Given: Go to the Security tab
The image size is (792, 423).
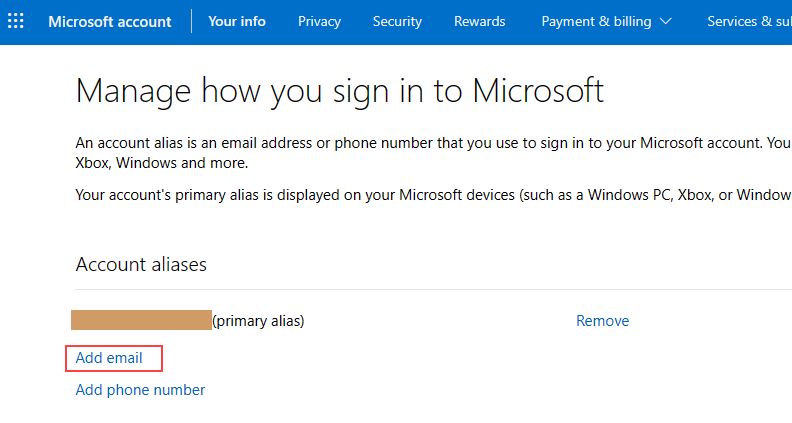Looking at the screenshot, I should coord(397,21).
